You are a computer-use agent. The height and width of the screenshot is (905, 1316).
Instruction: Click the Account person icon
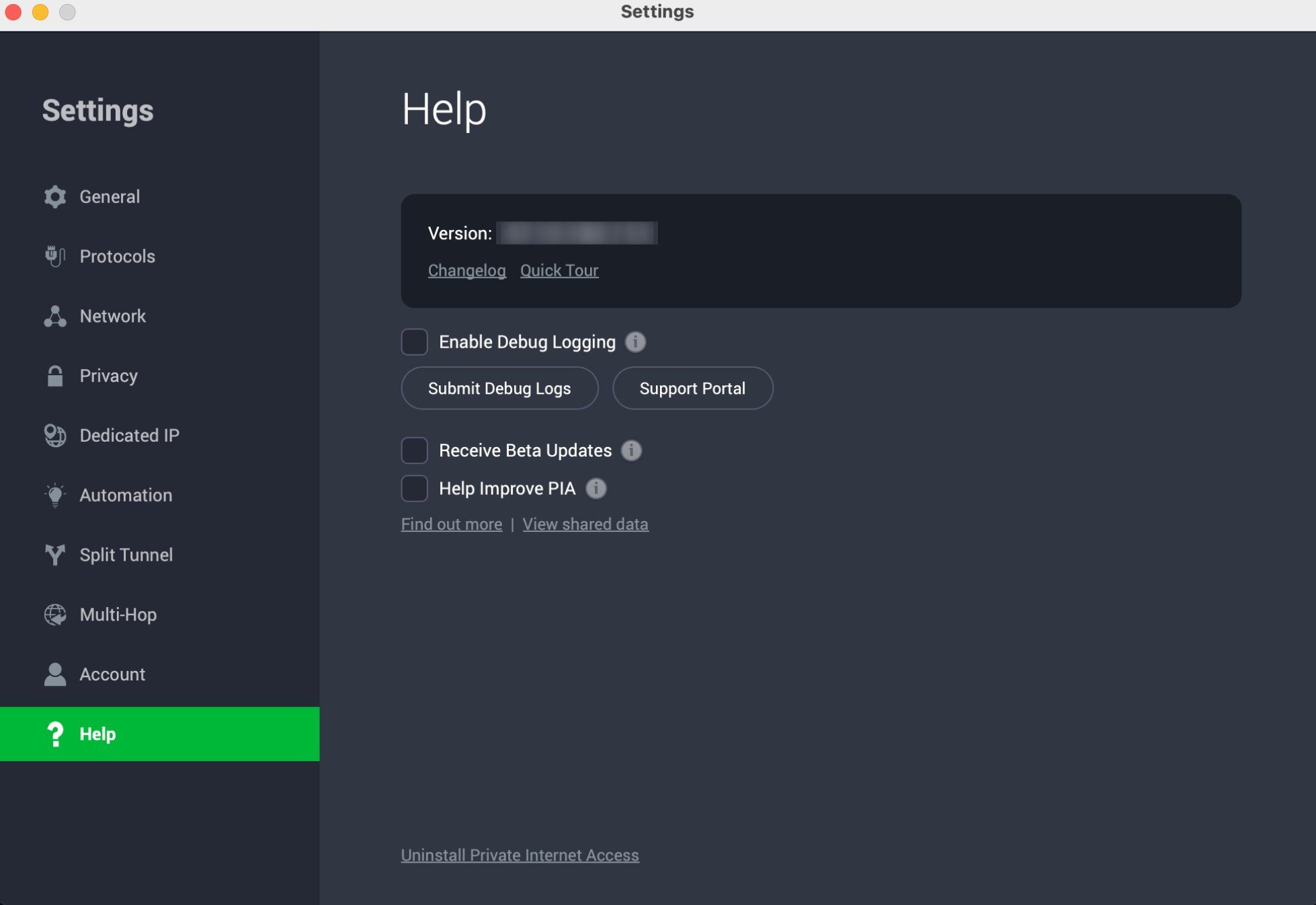(x=55, y=674)
